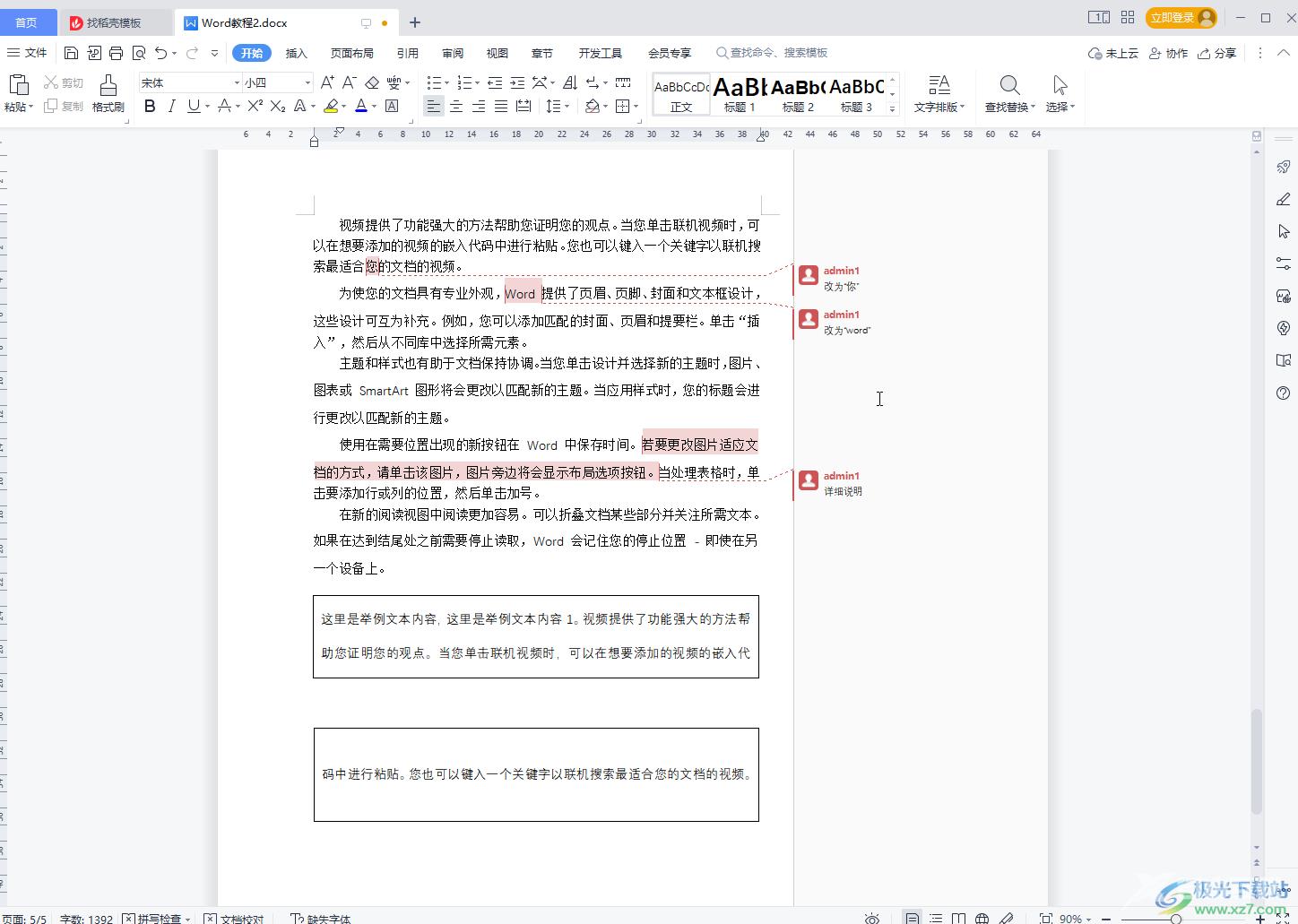The image size is (1298, 924).
Task: Apply Subscript formatting
Action: tap(278, 106)
